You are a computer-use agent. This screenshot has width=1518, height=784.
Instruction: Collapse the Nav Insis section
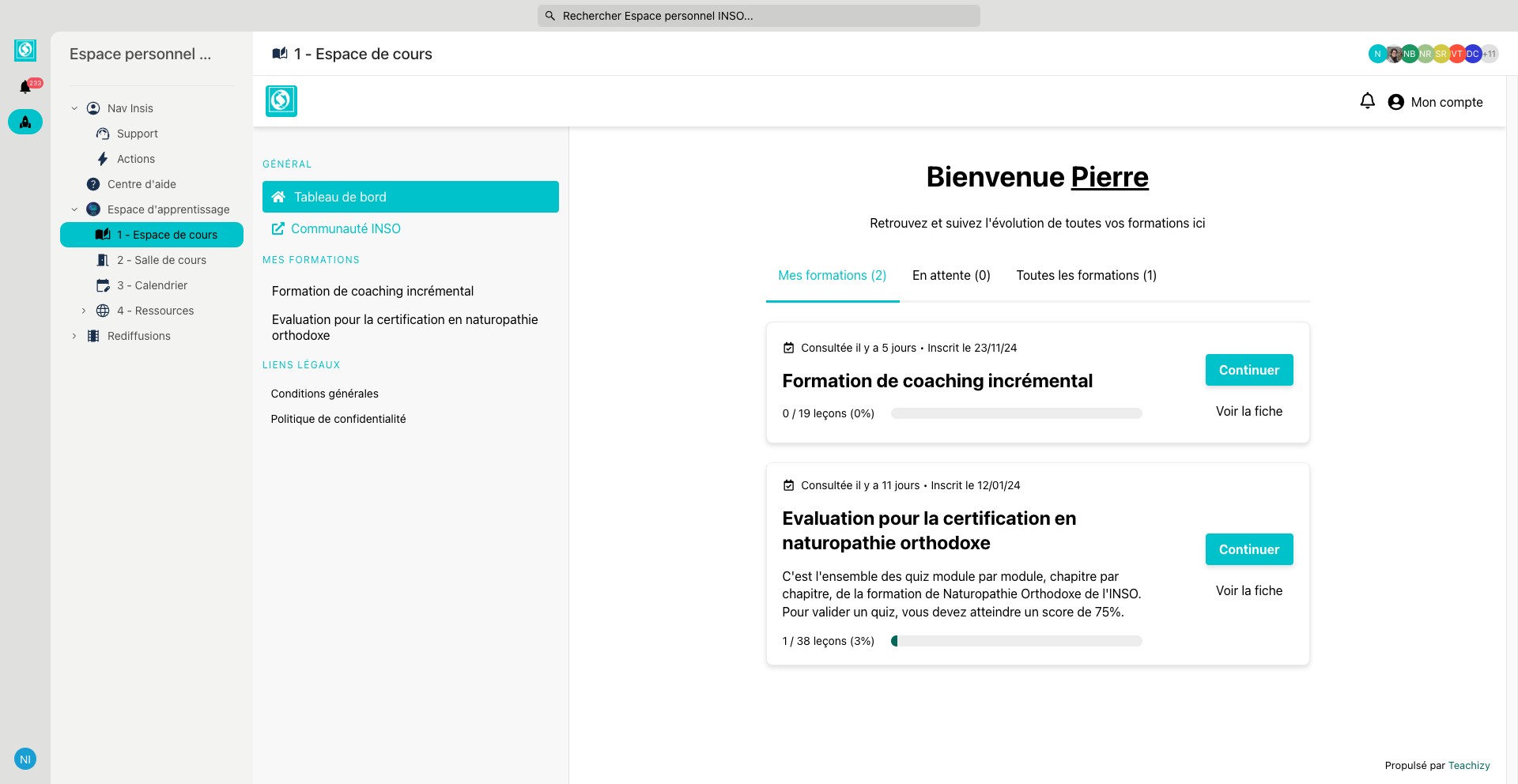74,108
